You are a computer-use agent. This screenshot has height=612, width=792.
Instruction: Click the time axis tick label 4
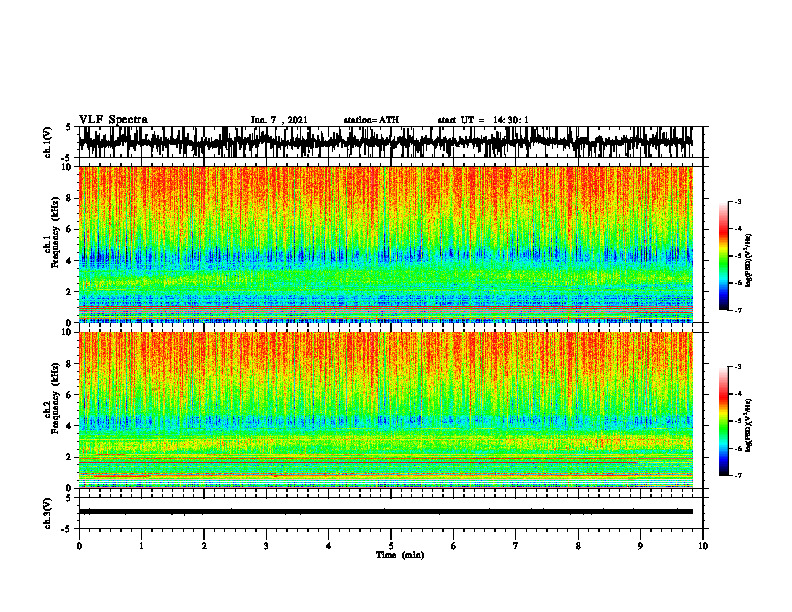click(x=329, y=546)
